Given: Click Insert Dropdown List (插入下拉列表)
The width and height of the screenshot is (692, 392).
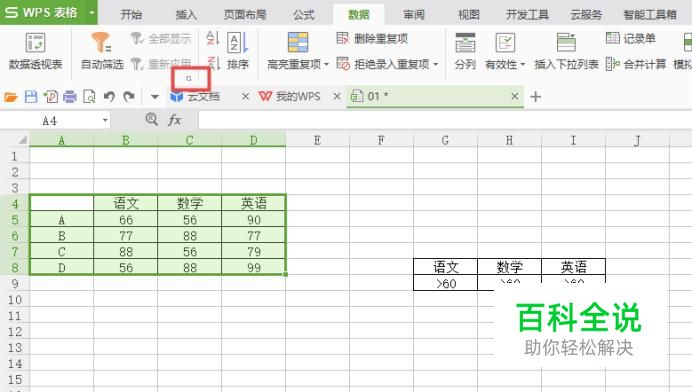Looking at the screenshot, I should 566,51.
